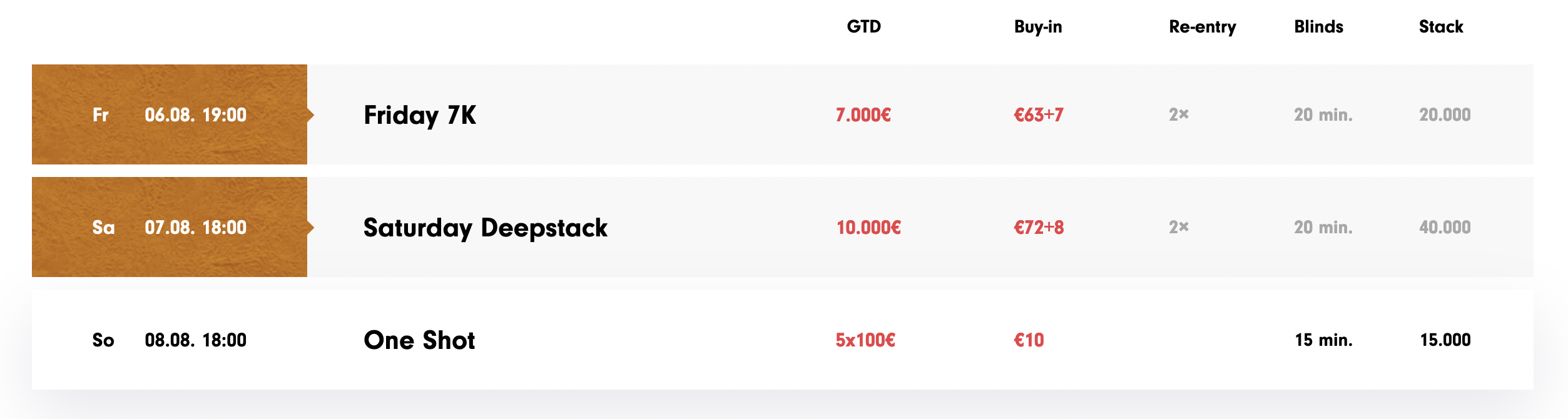Click the Buy-in column header
Image resolution: width=1568 pixels, height=419 pixels.
point(1038,27)
